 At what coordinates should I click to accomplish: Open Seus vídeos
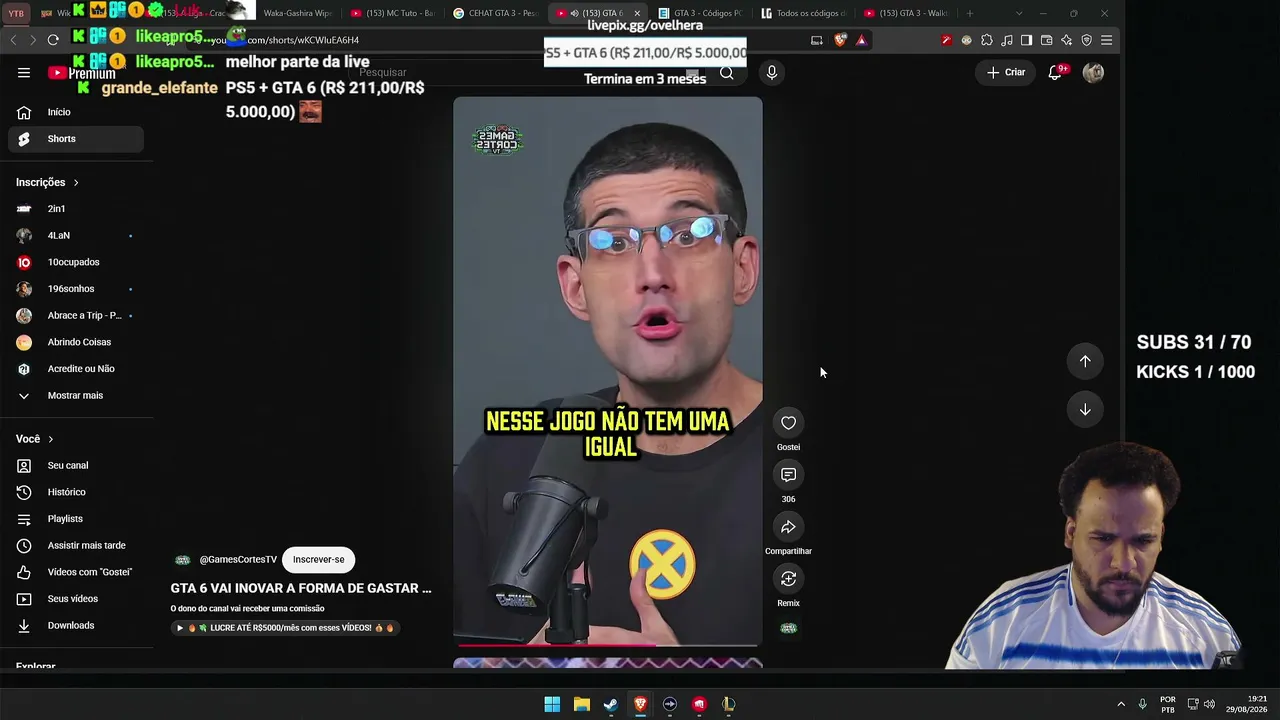[x=76, y=599]
